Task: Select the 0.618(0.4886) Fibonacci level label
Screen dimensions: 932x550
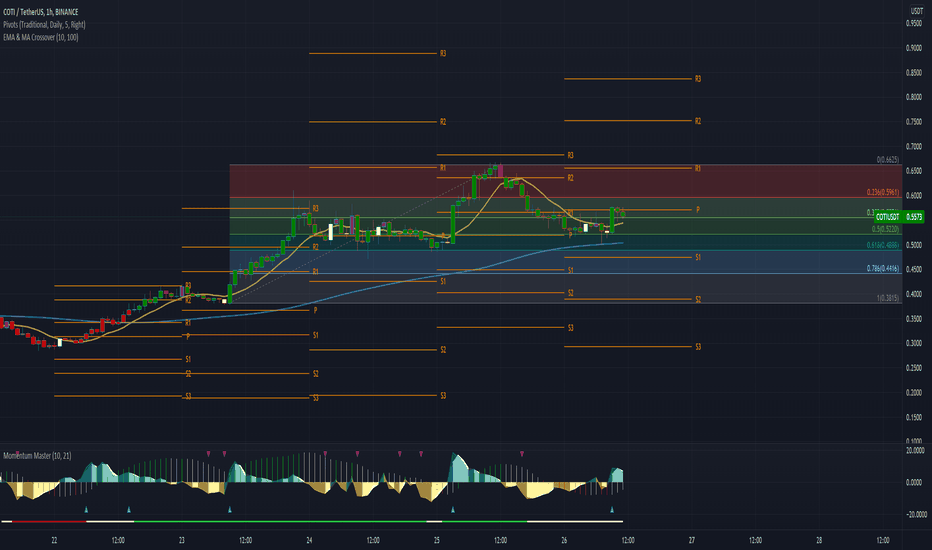Action: click(x=883, y=245)
